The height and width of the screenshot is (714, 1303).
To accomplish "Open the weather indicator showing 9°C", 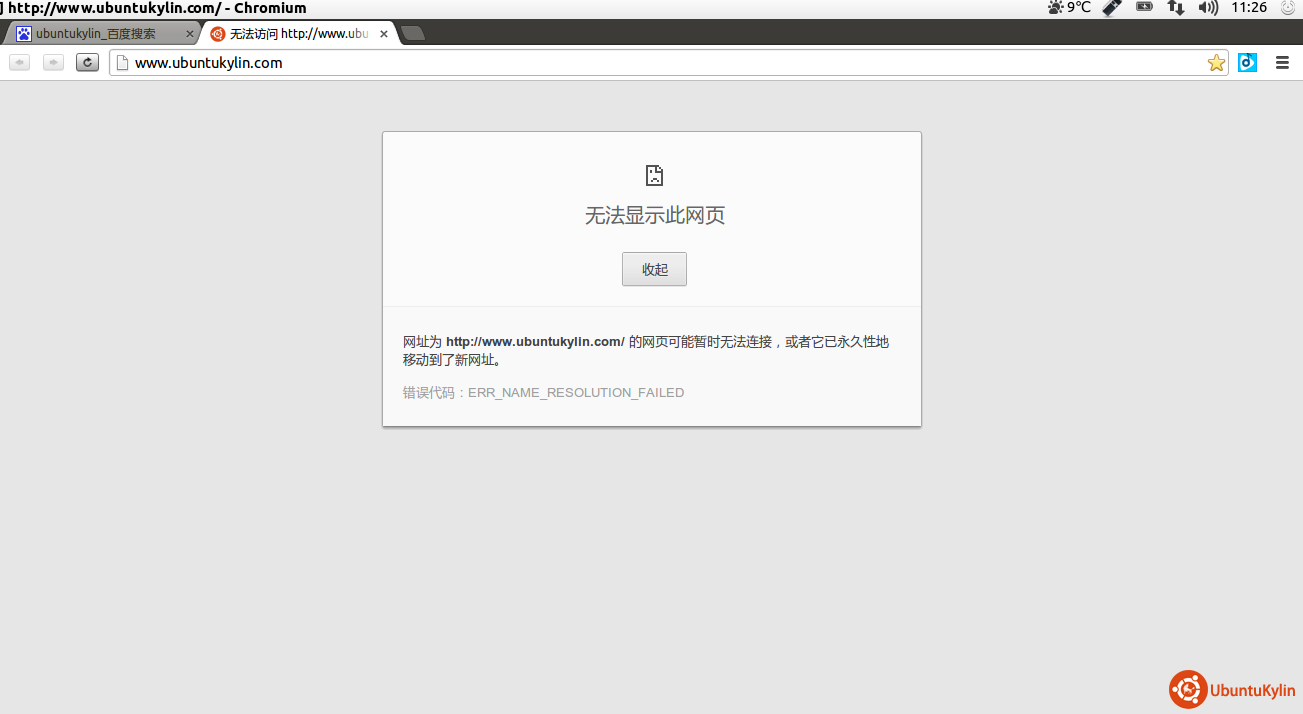I will (1069, 8).
